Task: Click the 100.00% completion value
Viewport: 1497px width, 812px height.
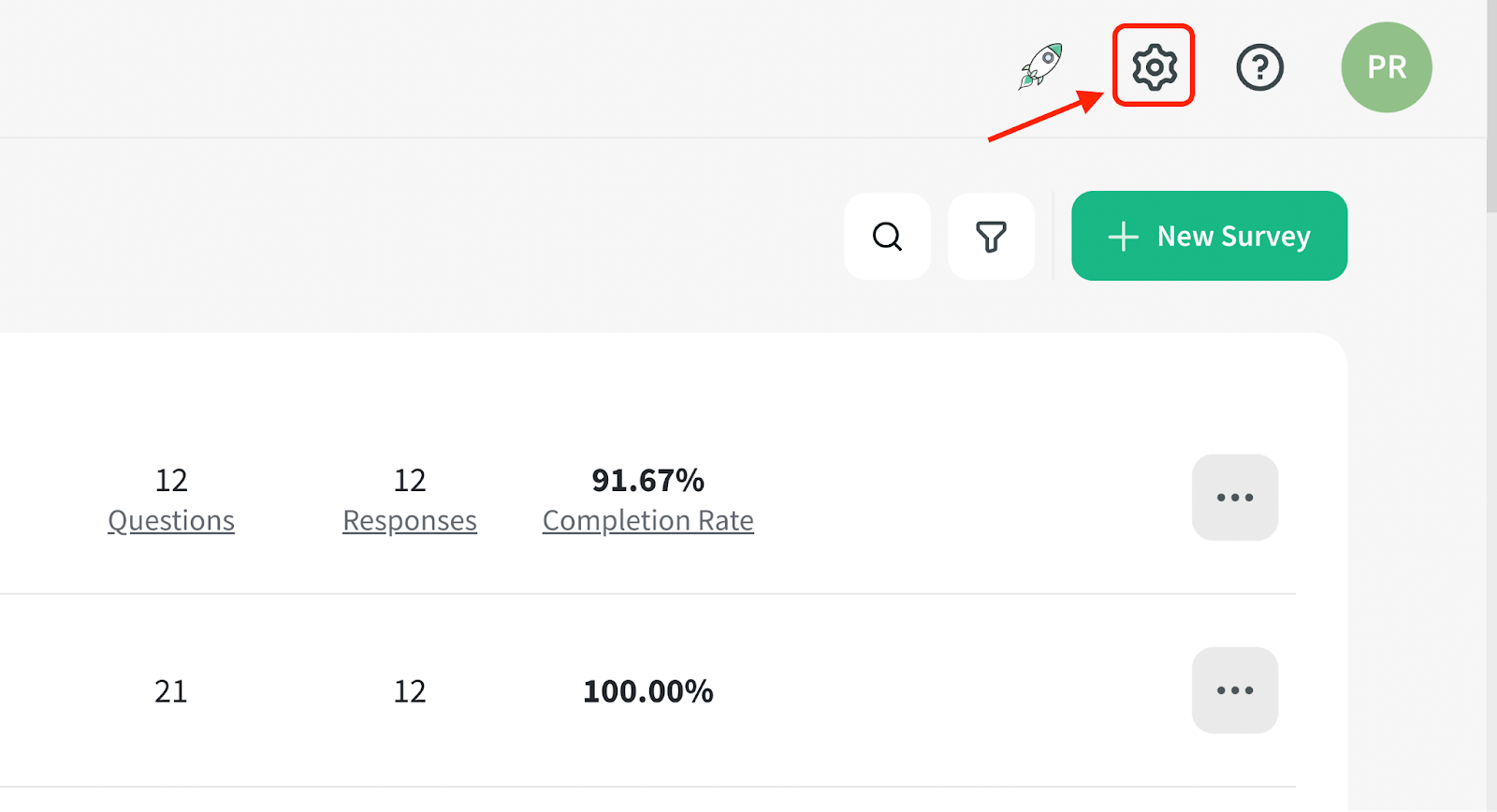Action: (648, 691)
